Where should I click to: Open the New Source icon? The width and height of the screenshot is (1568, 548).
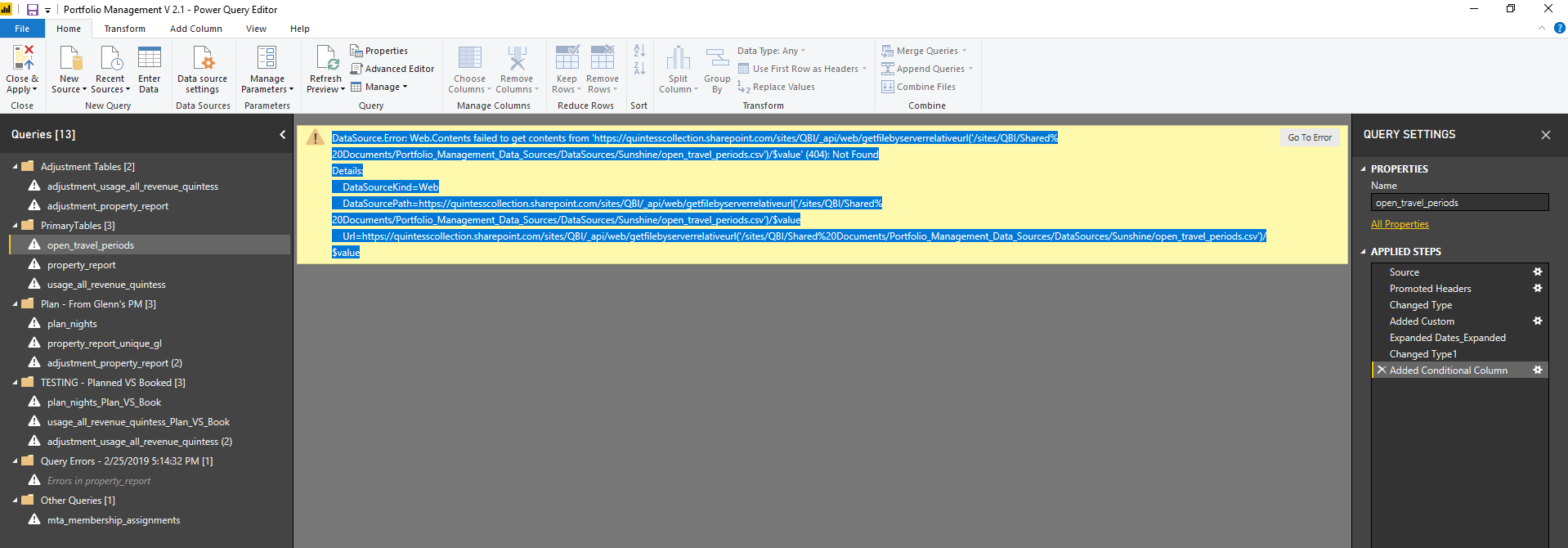click(70, 58)
